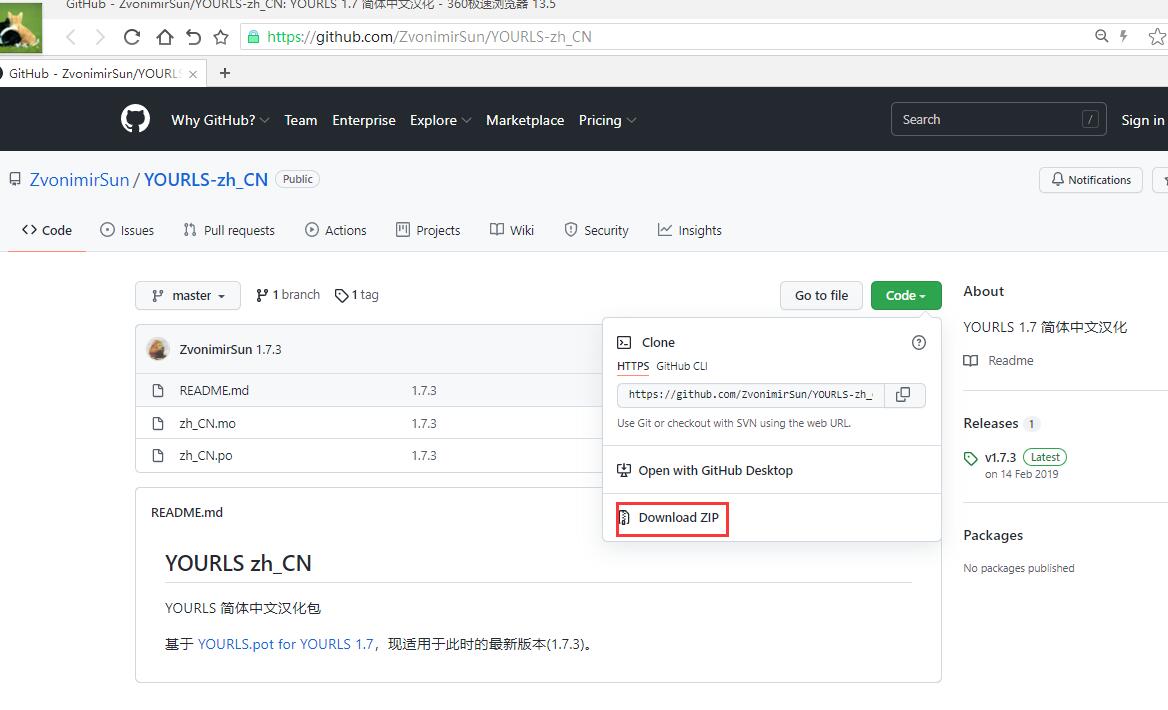The image size is (1168, 710).
Task: Open the Releases heading link
Action: (x=991, y=423)
